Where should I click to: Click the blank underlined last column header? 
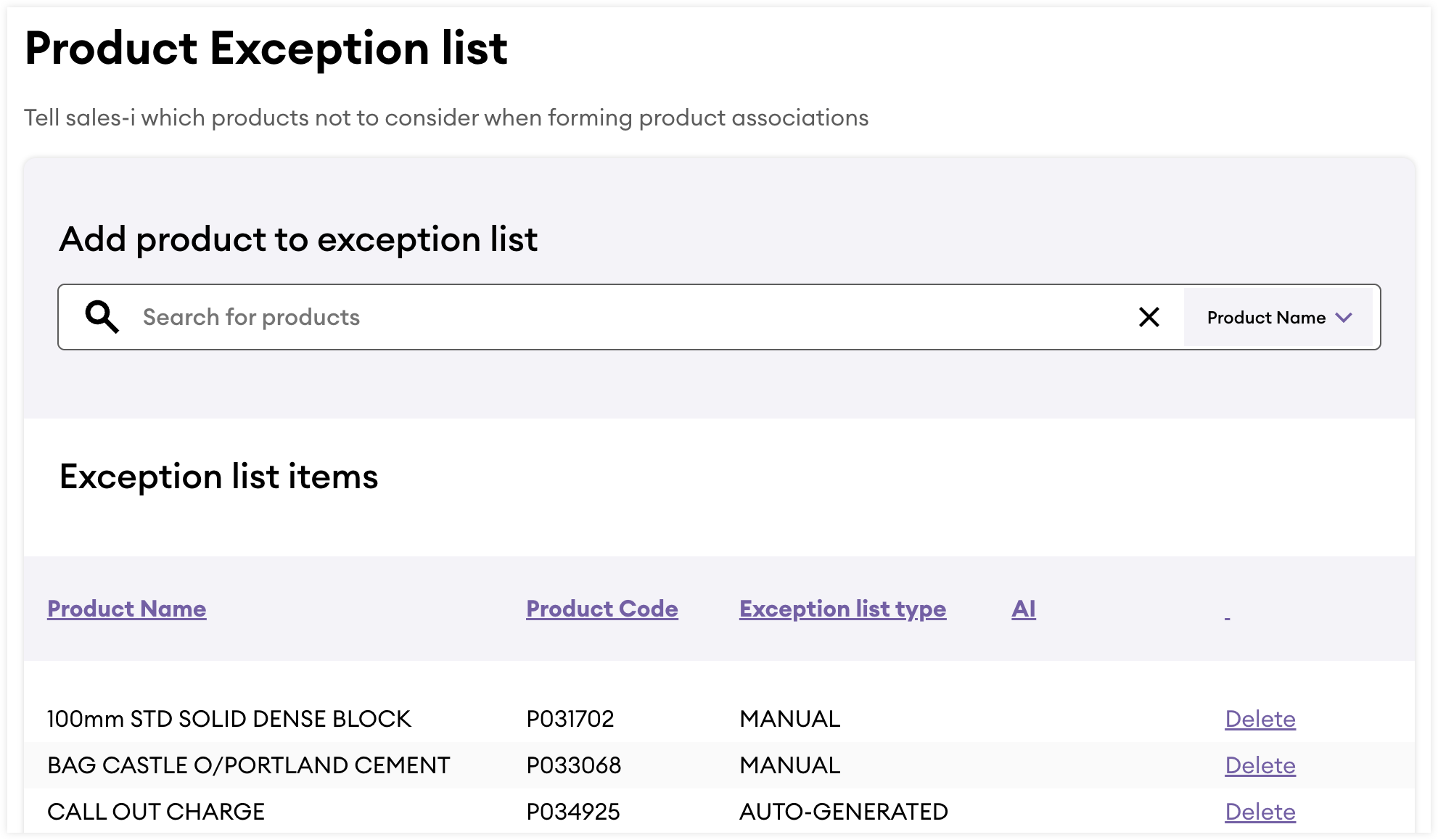click(1227, 615)
